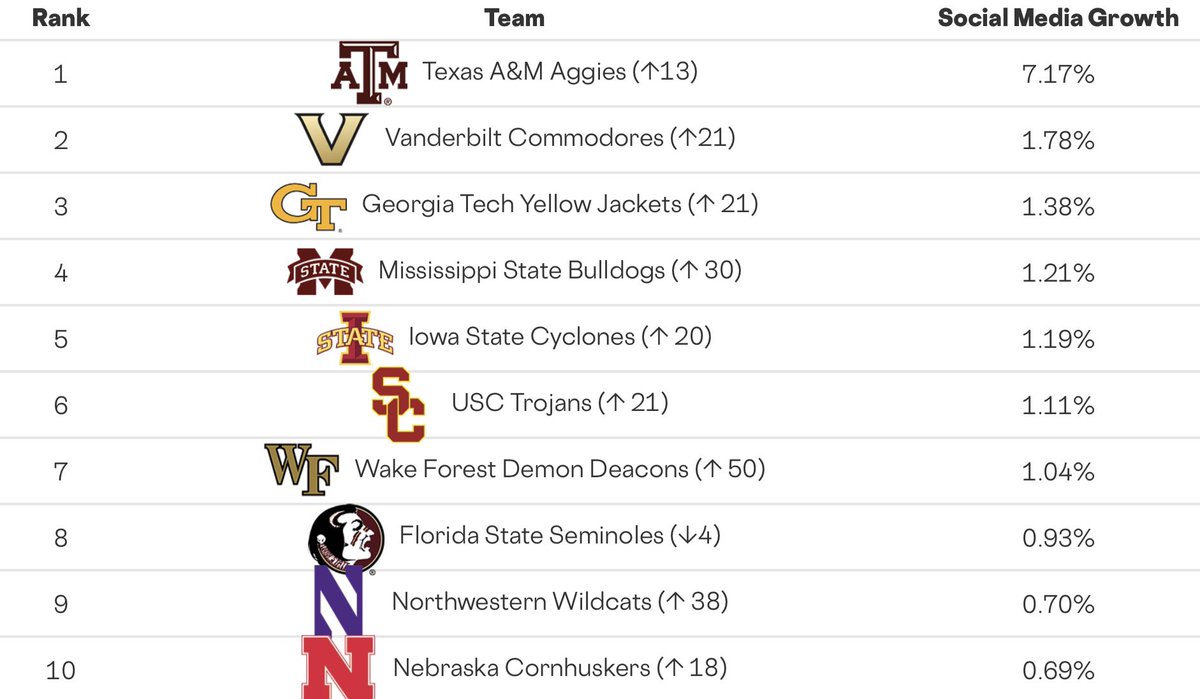This screenshot has width=1200, height=699.
Task: Click the Mississippi State Bulldogs logo
Action: [324, 271]
